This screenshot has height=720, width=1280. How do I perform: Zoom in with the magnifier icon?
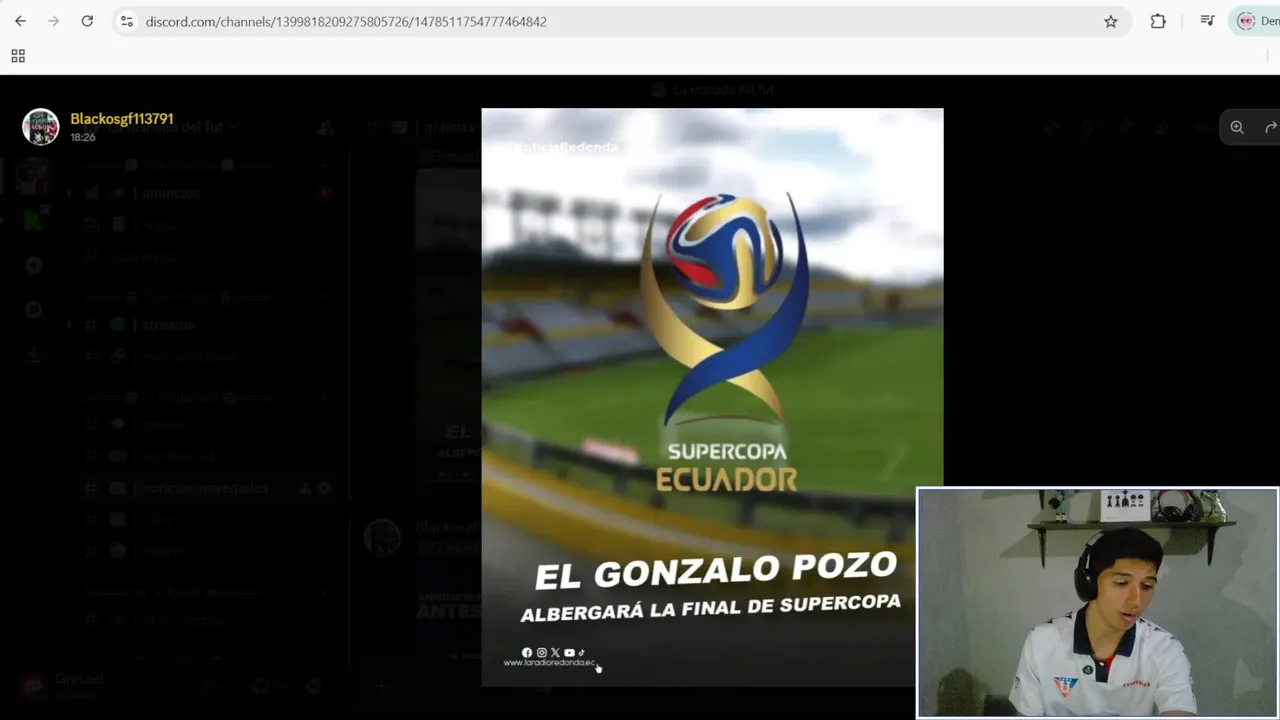[x=1237, y=127]
